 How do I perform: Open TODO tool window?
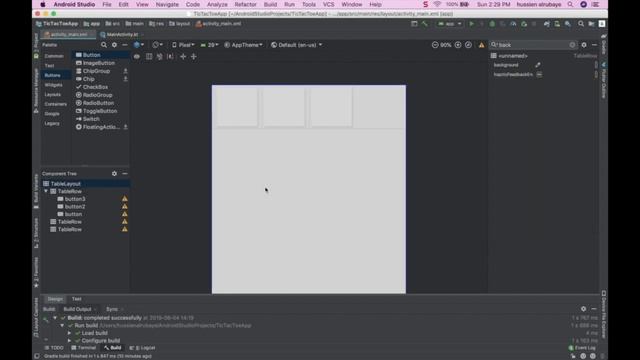54,348
